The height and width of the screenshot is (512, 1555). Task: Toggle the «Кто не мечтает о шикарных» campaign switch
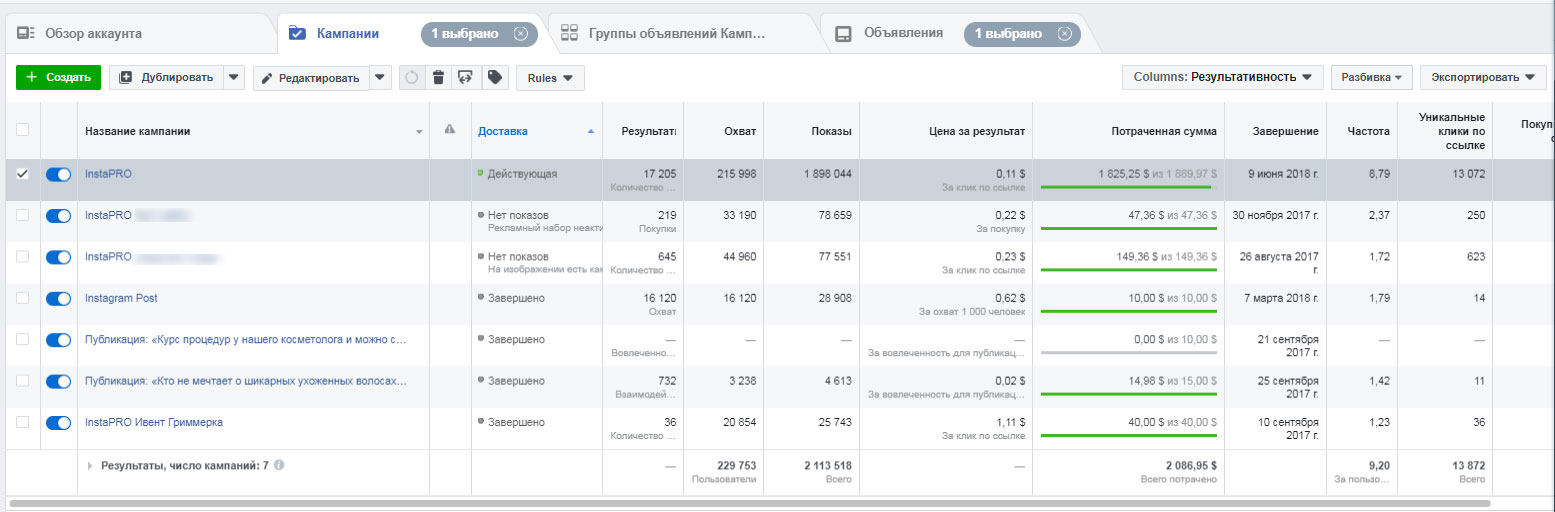(59, 381)
